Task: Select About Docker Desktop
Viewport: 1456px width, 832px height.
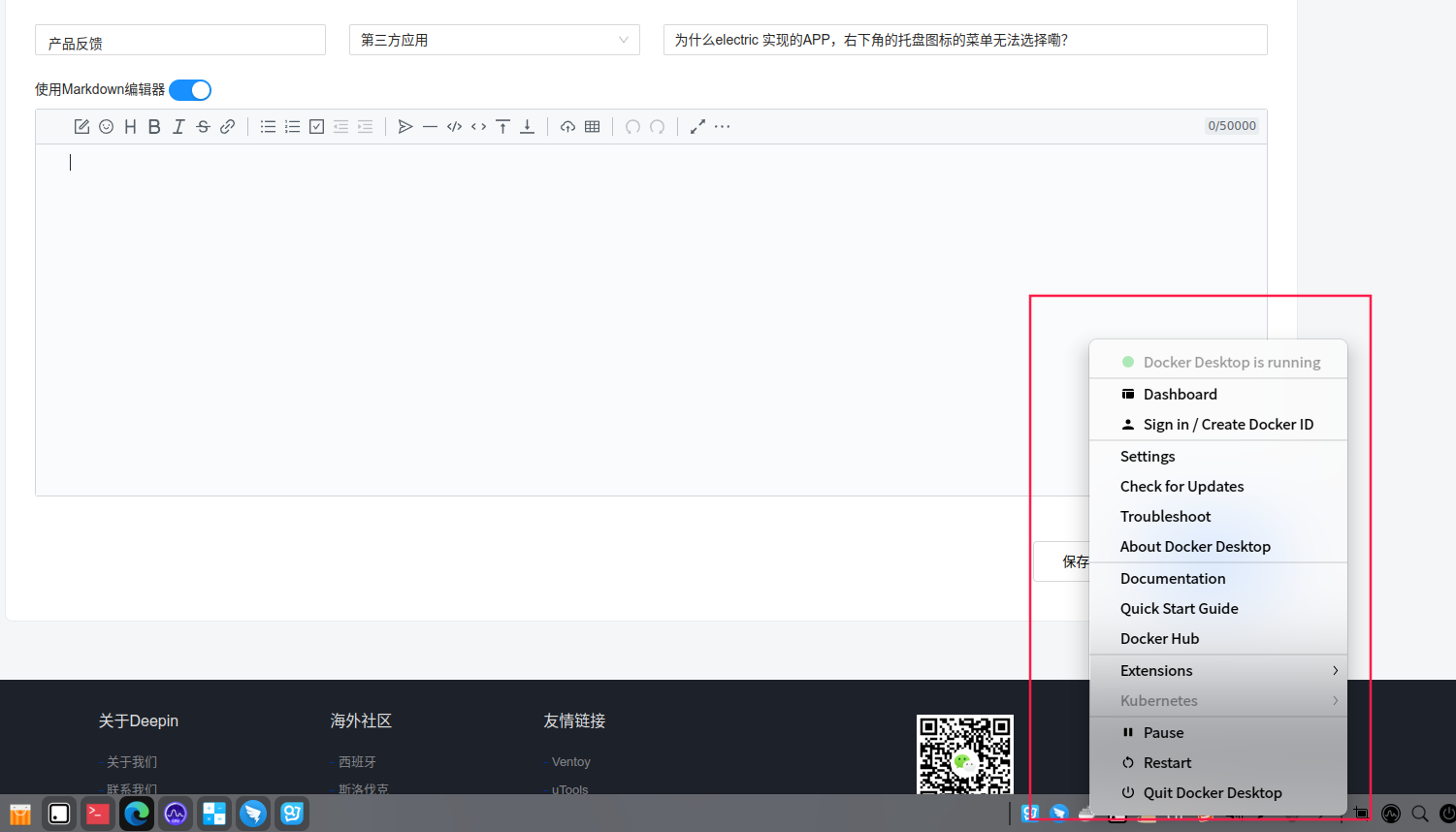Action: click(1218, 547)
